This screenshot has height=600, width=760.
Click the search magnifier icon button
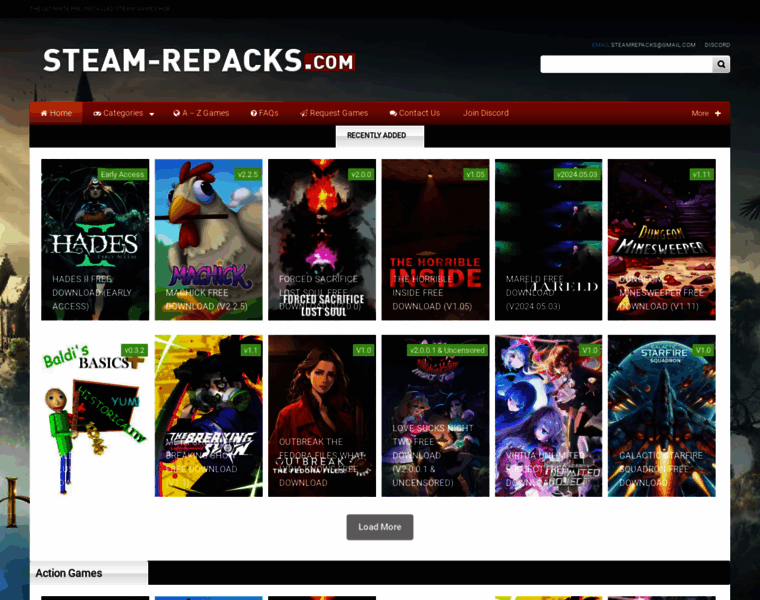coord(721,64)
